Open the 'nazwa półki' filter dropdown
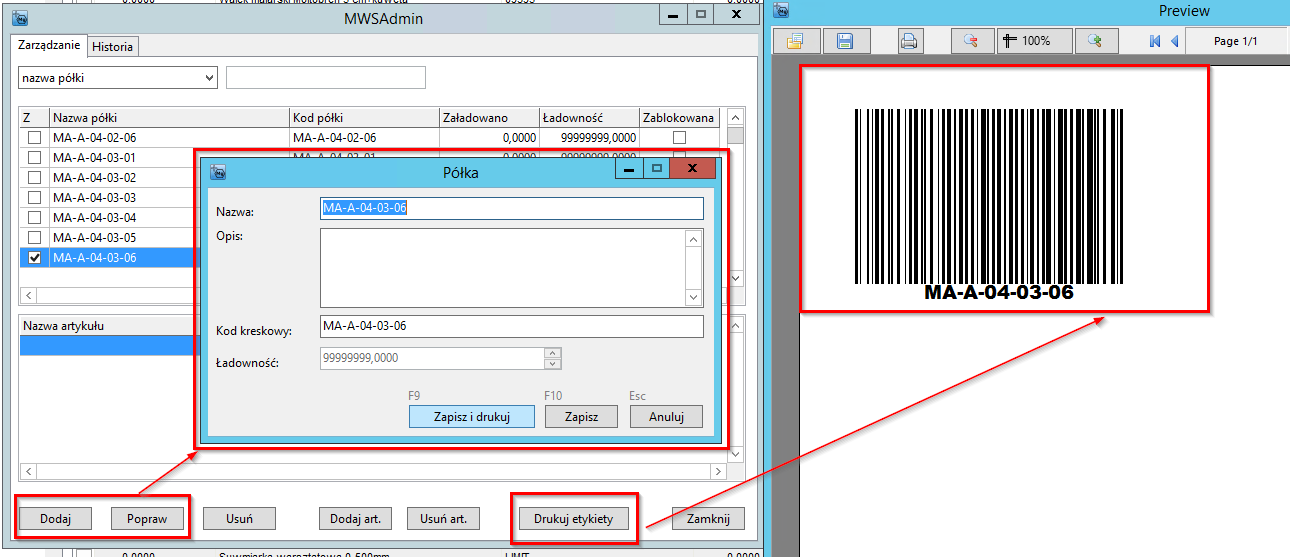 tap(118, 77)
